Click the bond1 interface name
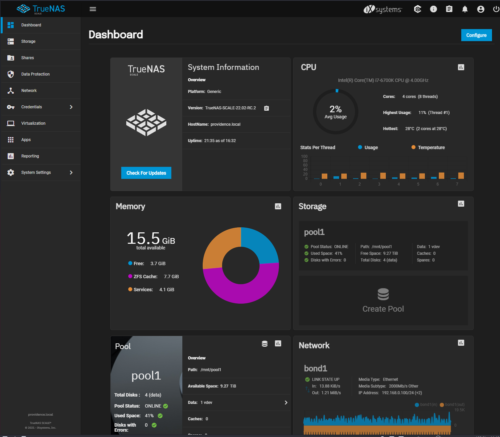Viewport: 500px width, 437px height. (315, 368)
